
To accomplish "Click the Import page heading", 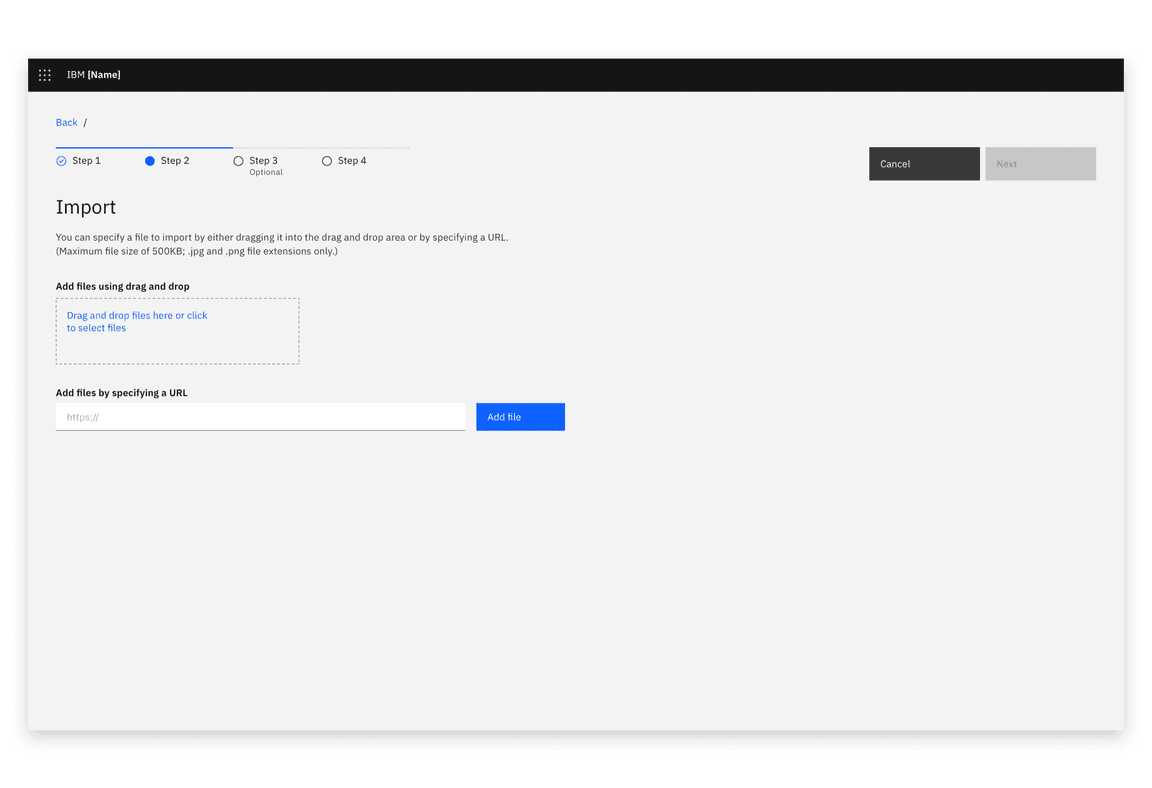I will pyautogui.click(x=86, y=207).
